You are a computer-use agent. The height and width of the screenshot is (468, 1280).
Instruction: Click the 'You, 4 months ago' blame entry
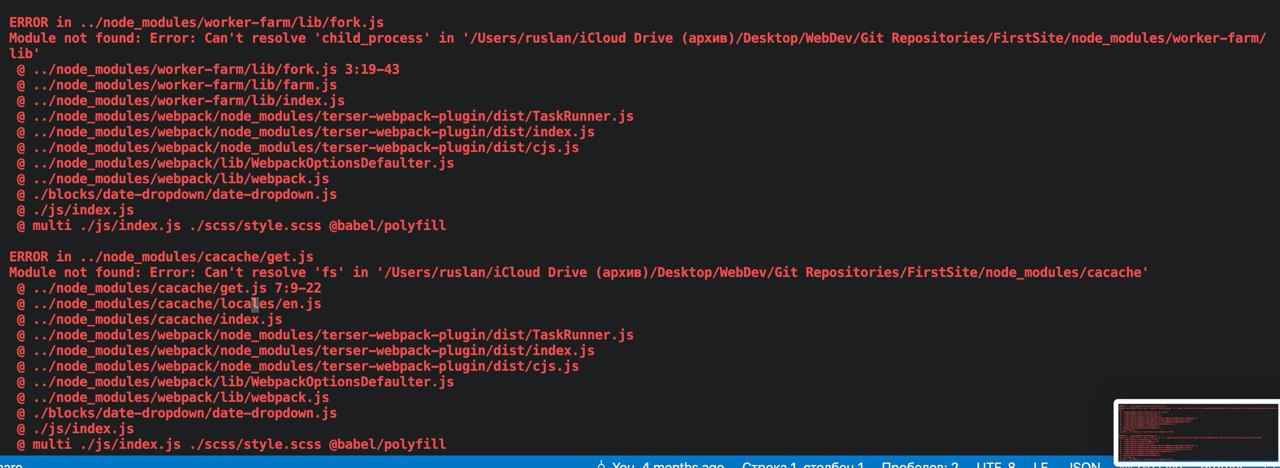(660, 464)
